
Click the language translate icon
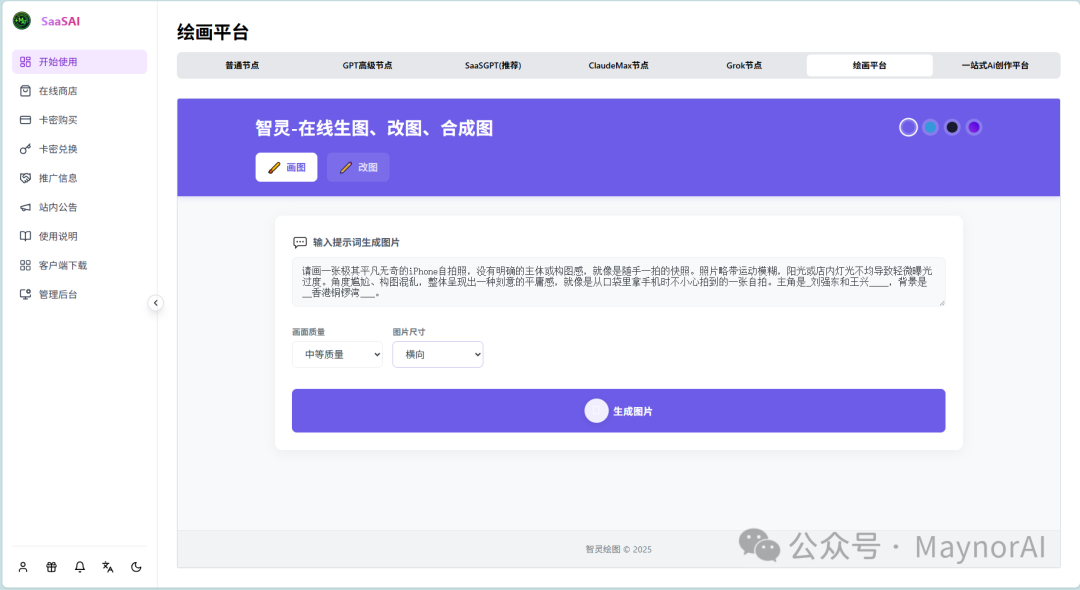pos(107,567)
